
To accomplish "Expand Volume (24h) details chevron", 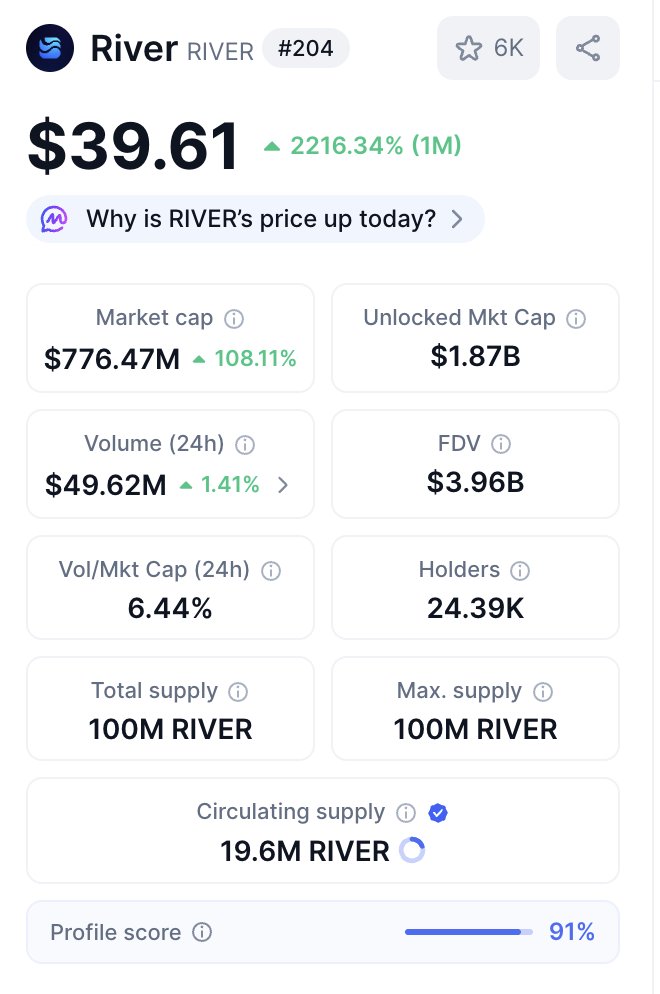I will click(283, 486).
